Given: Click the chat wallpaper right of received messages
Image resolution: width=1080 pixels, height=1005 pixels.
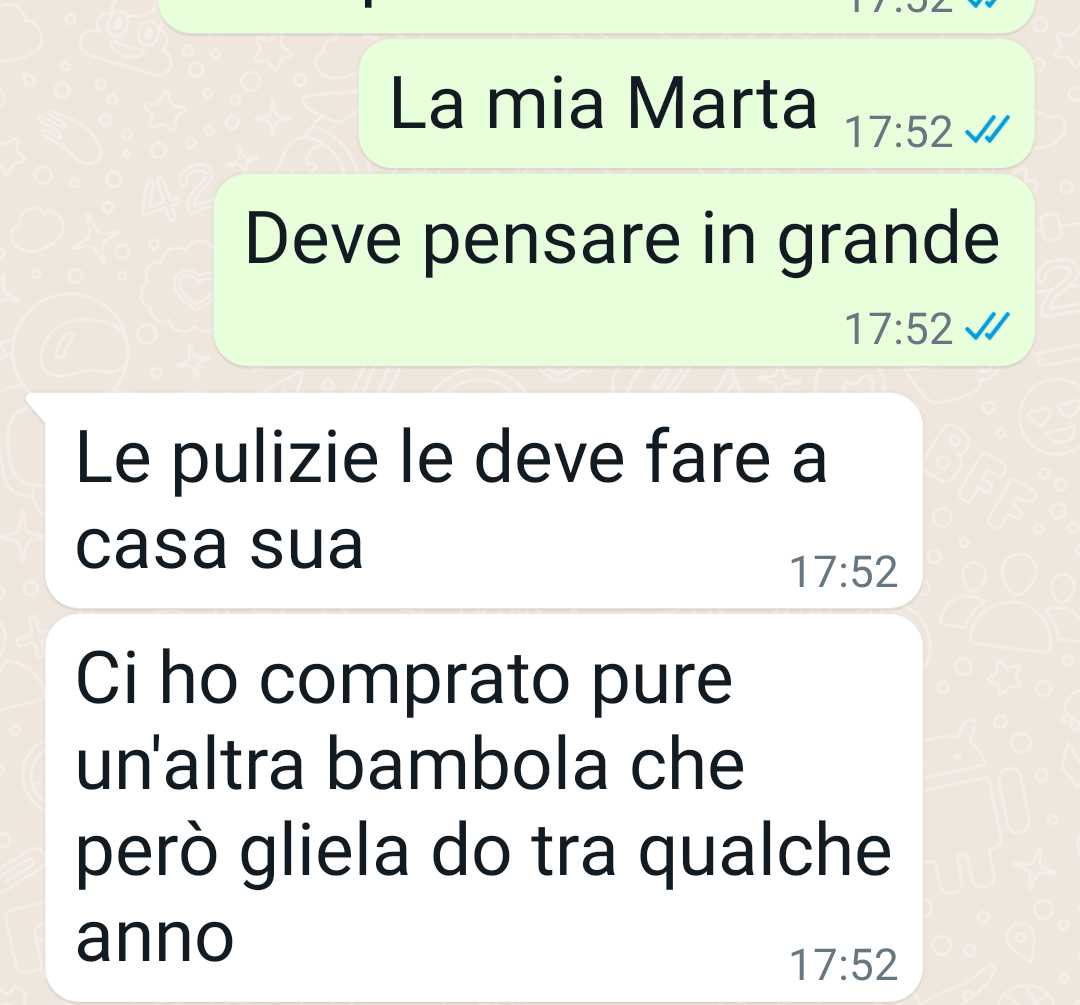Looking at the screenshot, I should click(1001, 689).
